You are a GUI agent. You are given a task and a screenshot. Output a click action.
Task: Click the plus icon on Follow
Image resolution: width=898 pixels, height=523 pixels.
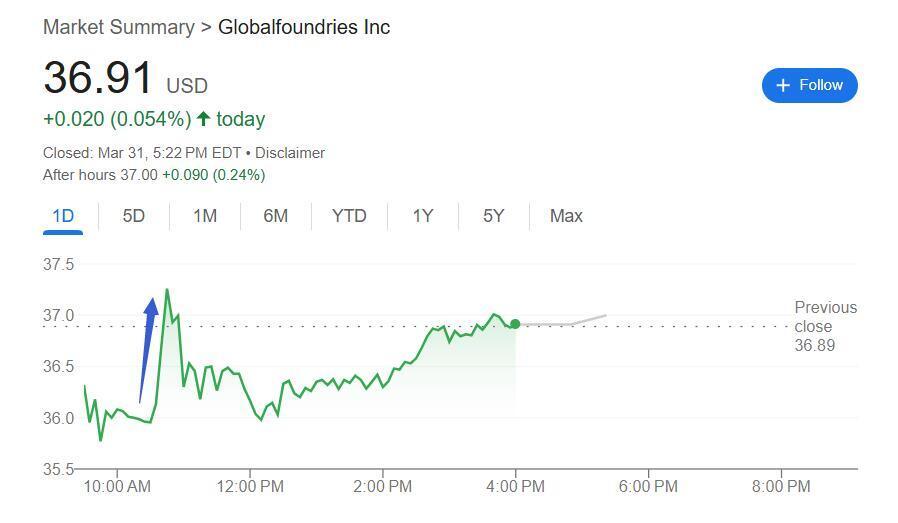(783, 85)
